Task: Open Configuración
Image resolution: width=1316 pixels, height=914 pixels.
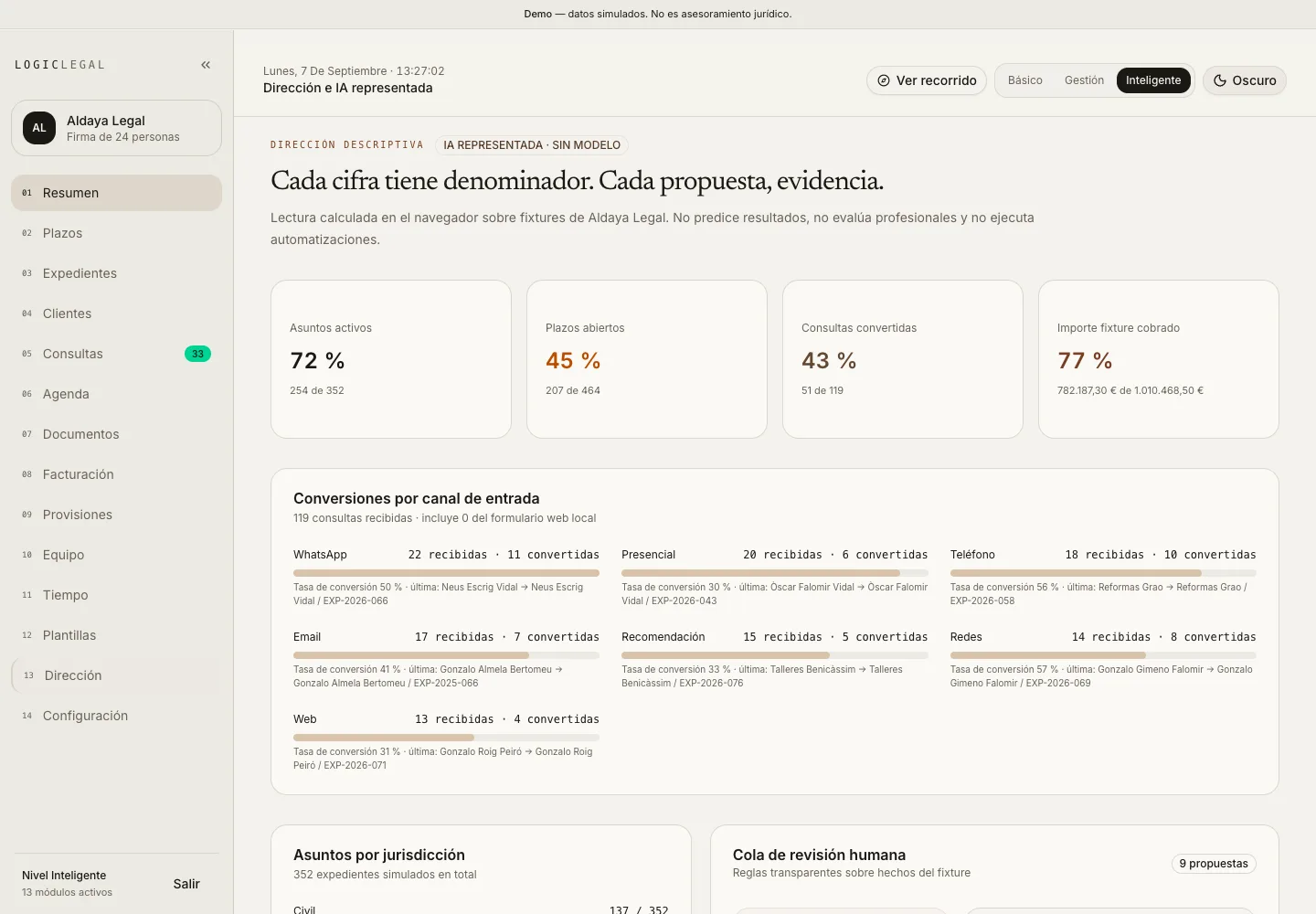Action: 116,716
